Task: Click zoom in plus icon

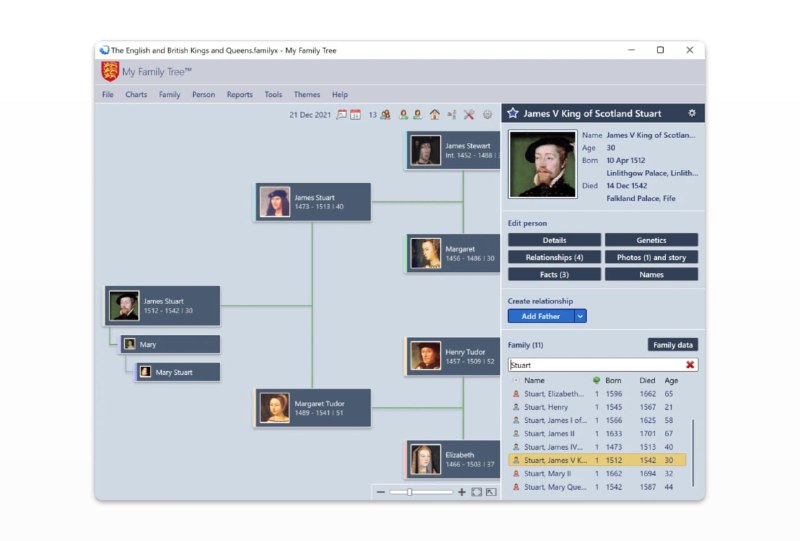Action: [x=462, y=492]
